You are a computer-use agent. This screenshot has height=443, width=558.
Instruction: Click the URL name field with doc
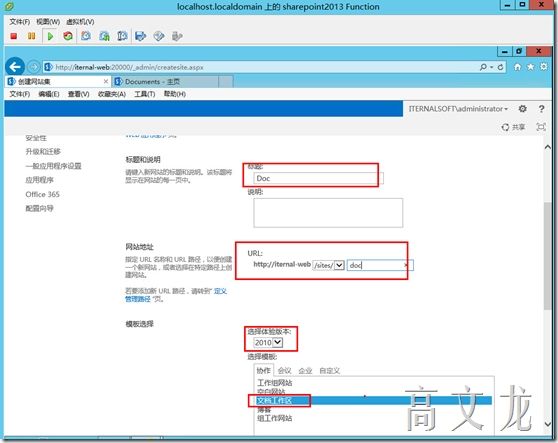coord(380,265)
